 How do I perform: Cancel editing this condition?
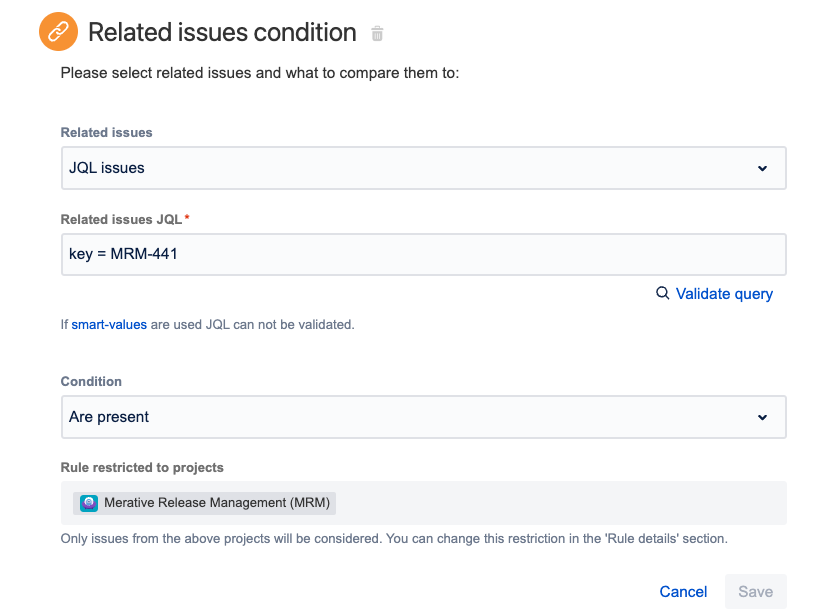pos(683,592)
